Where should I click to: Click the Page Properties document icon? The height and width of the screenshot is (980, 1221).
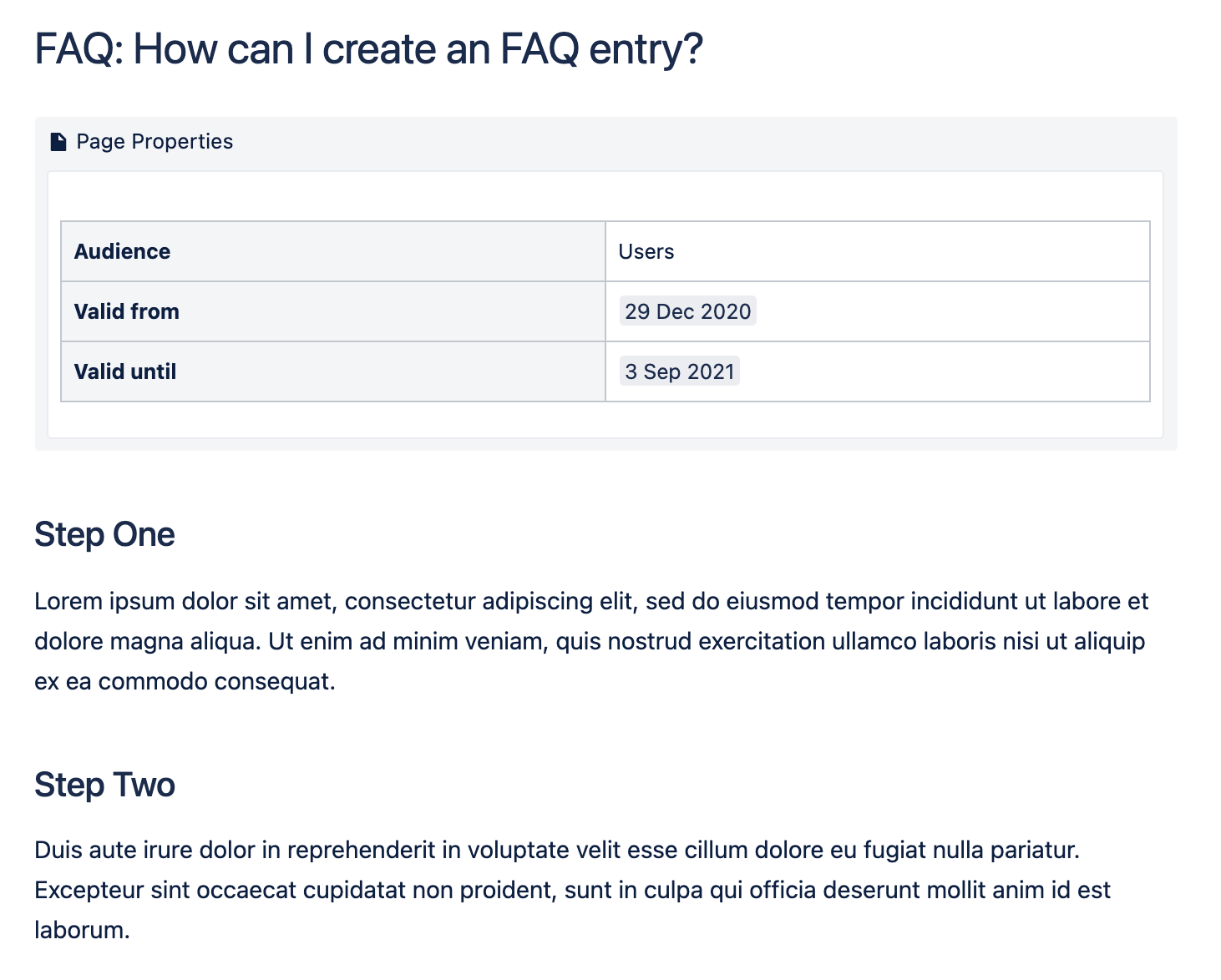coord(58,142)
